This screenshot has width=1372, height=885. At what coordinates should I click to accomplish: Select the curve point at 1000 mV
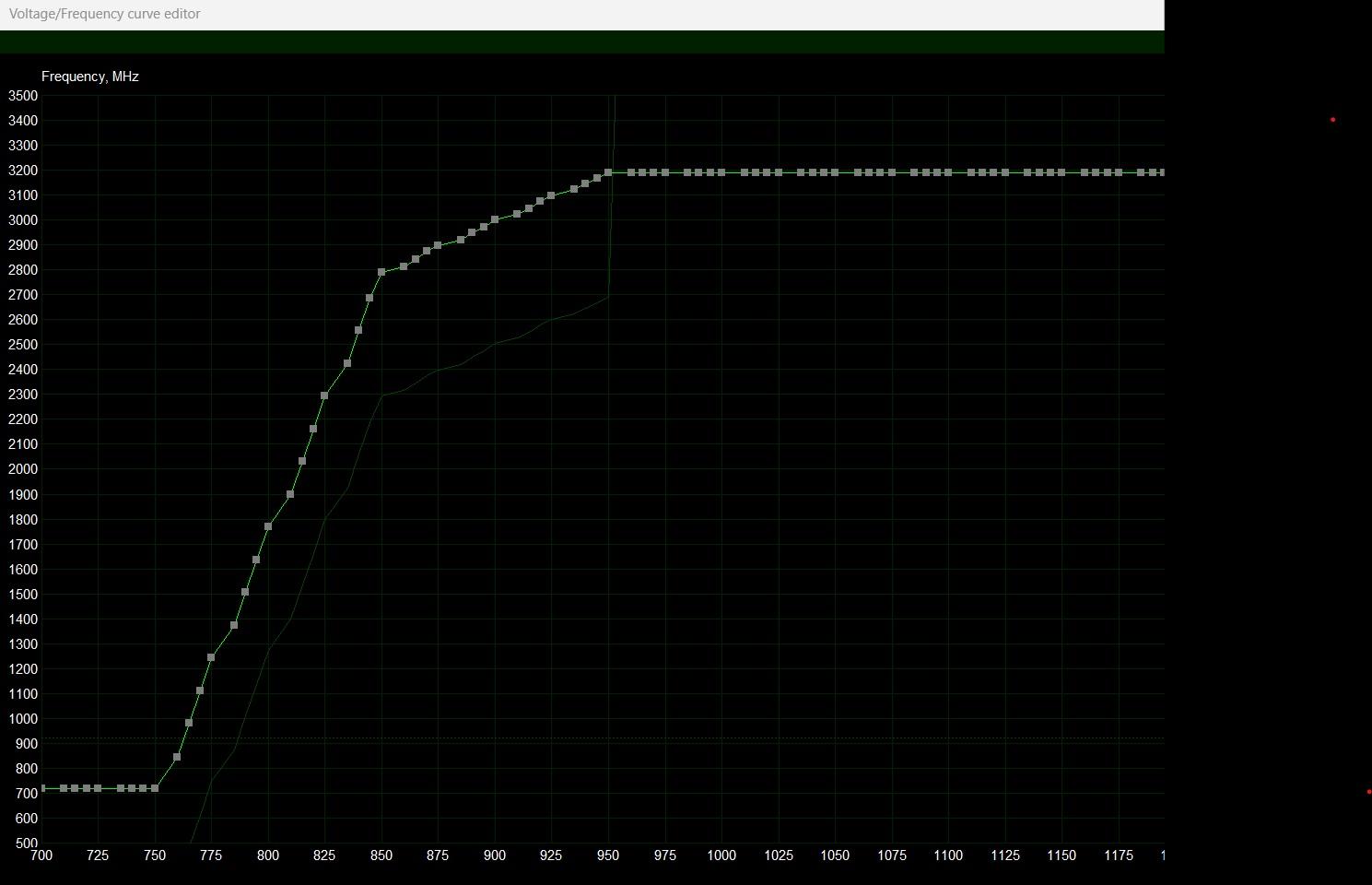point(721,173)
